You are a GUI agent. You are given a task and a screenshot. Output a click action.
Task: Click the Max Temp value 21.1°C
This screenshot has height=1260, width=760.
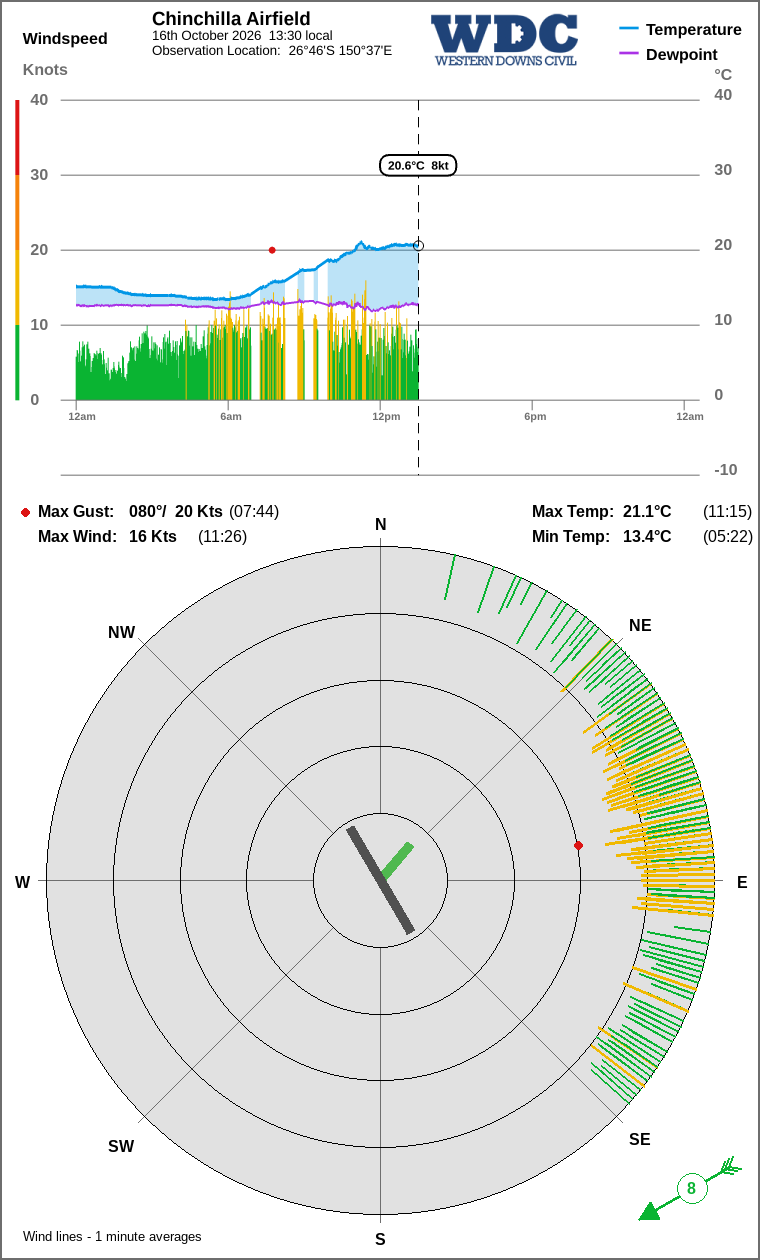coord(647,512)
